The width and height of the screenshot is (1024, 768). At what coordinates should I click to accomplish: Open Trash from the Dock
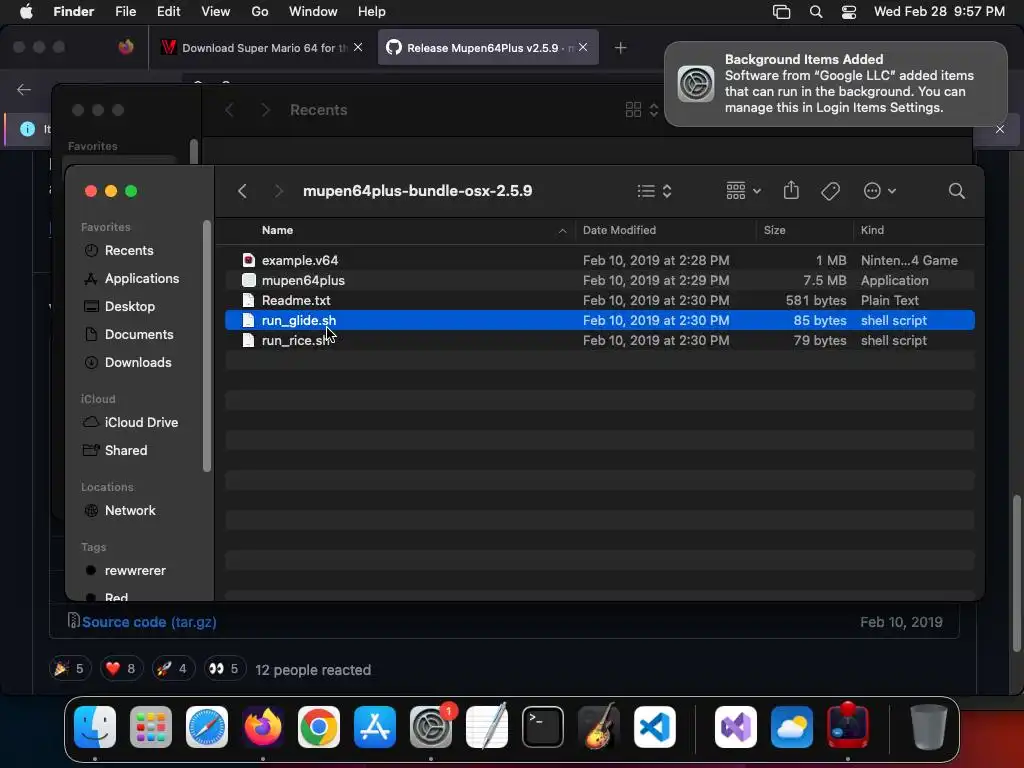pyautogui.click(x=928, y=727)
